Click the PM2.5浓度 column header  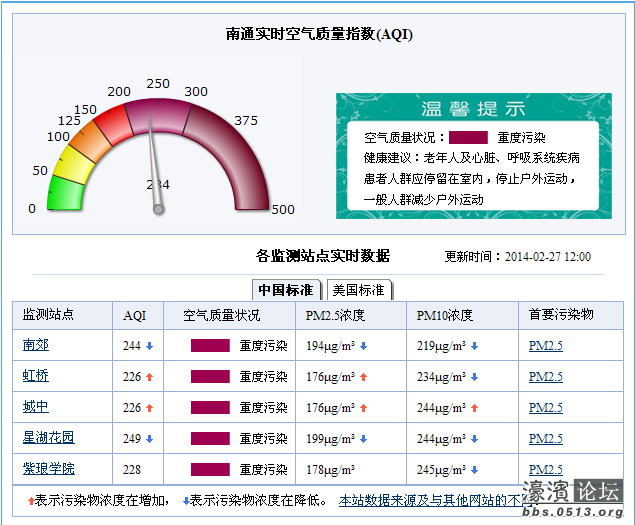pos(335,315)
